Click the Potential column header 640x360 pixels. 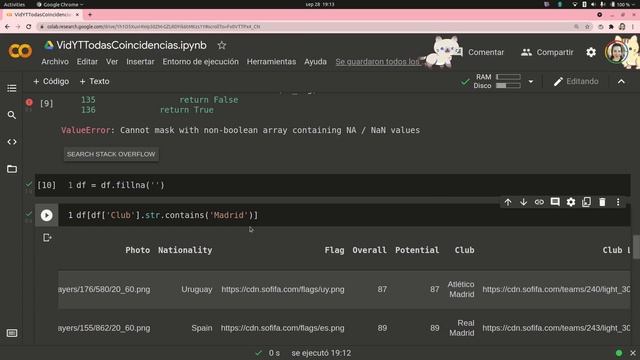pos(417,250)
